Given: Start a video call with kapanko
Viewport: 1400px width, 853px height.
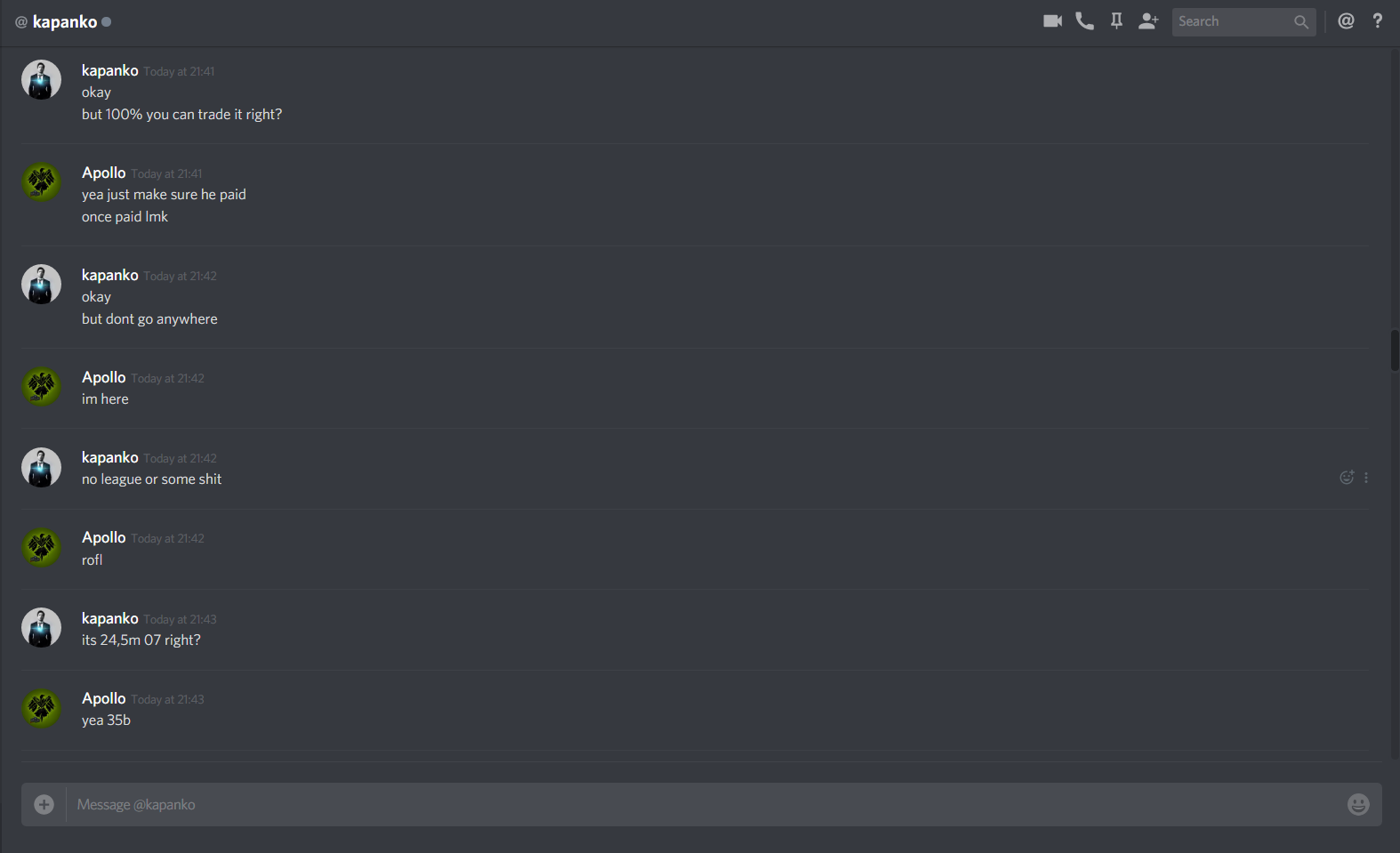Looking at the screenshot, I should point(1052,21).
